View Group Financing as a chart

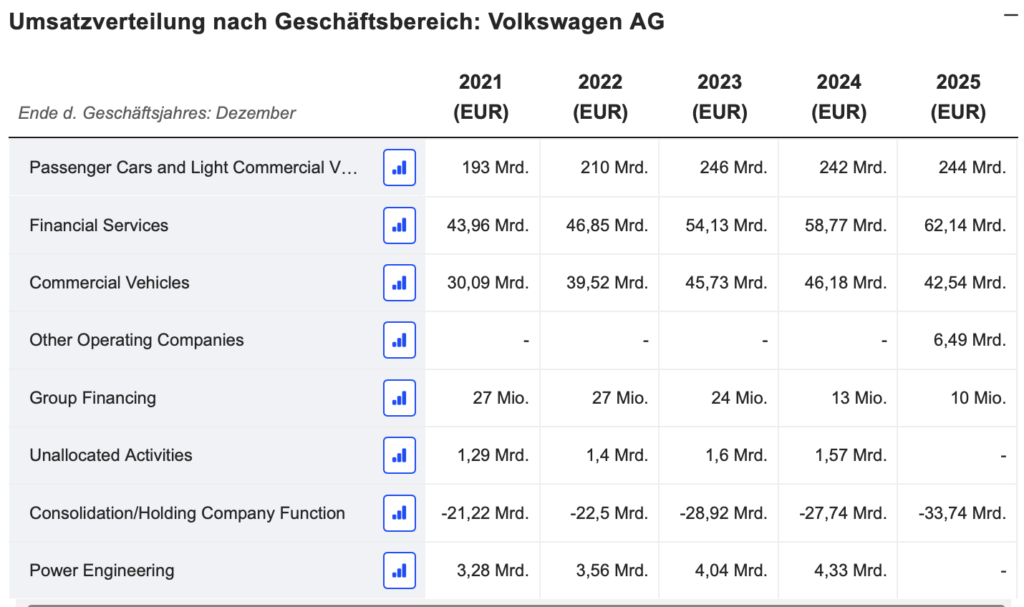tap(399, 397)
